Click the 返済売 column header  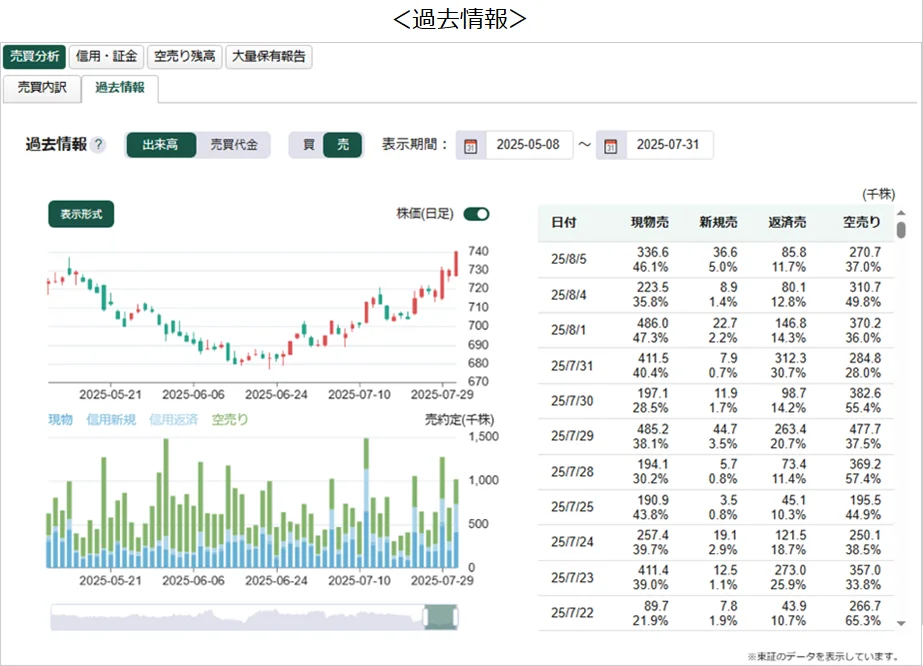click(787, 223)
